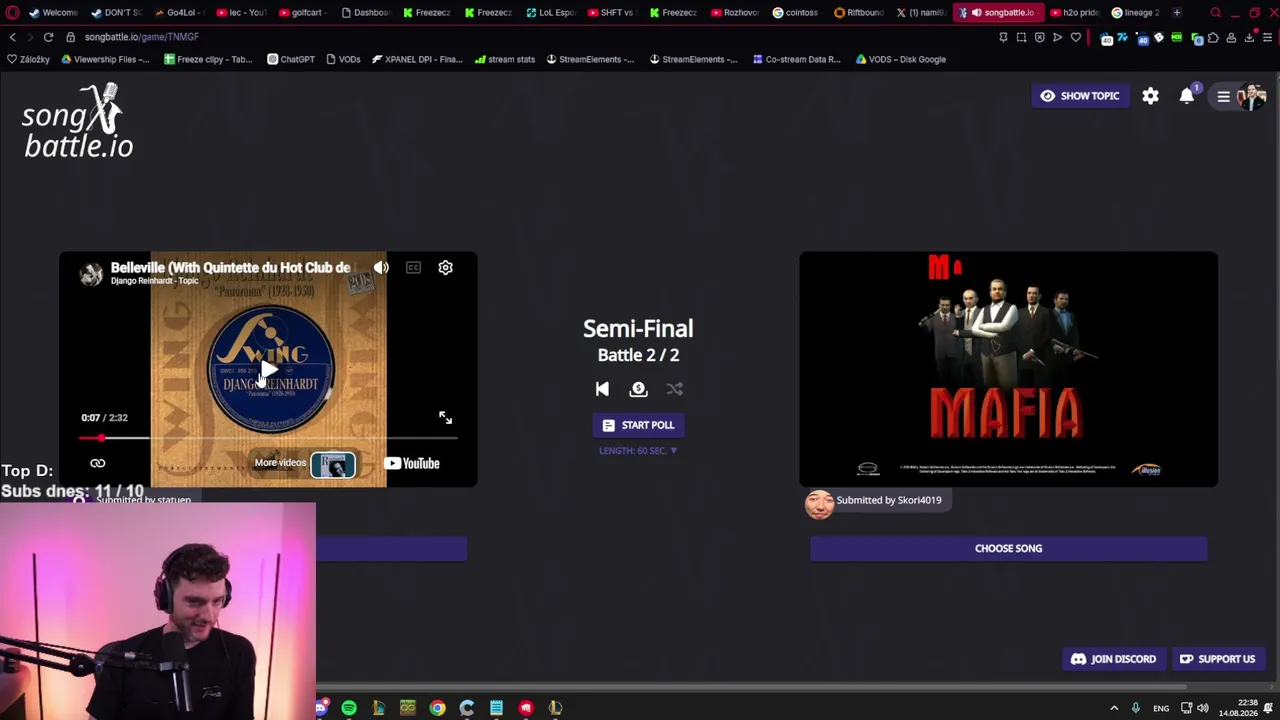Click Support Us button
This screenshot has height=720, width=1280.
click(x=1217, y=659)
